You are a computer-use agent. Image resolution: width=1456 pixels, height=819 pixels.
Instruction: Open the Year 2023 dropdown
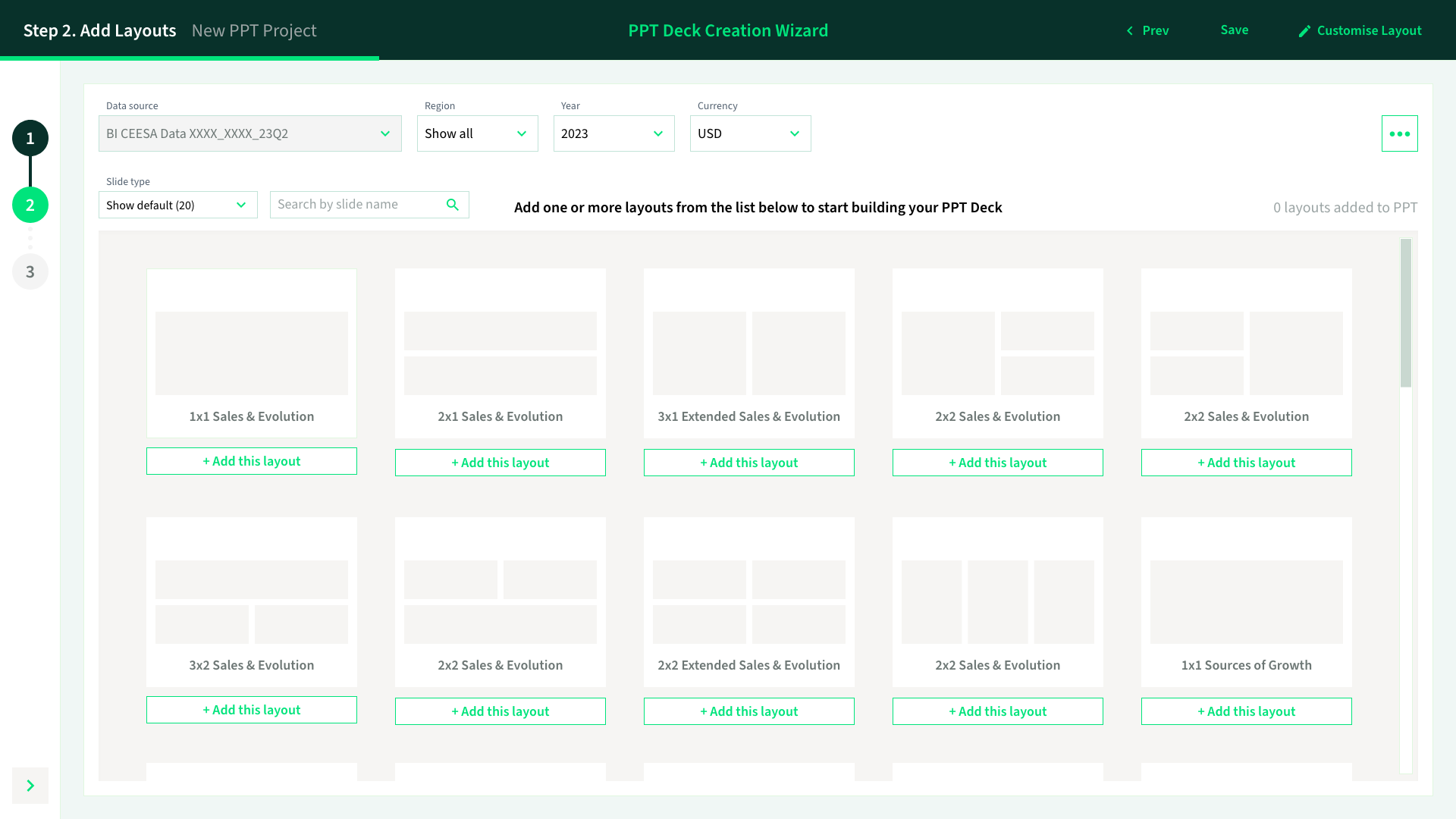click(x=613, y=133)
